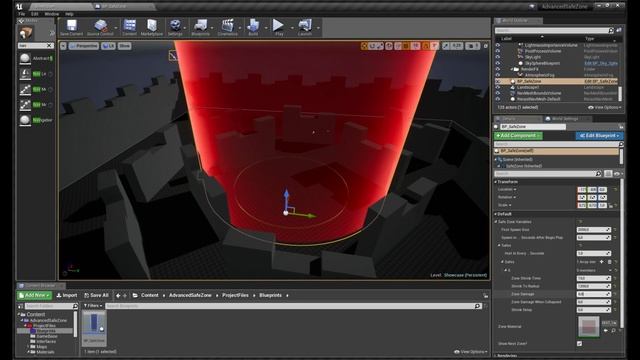Viewport: 640px width, 360px height.
Task: Navigate back in Content Browser history
Action: tap(118, 295)
